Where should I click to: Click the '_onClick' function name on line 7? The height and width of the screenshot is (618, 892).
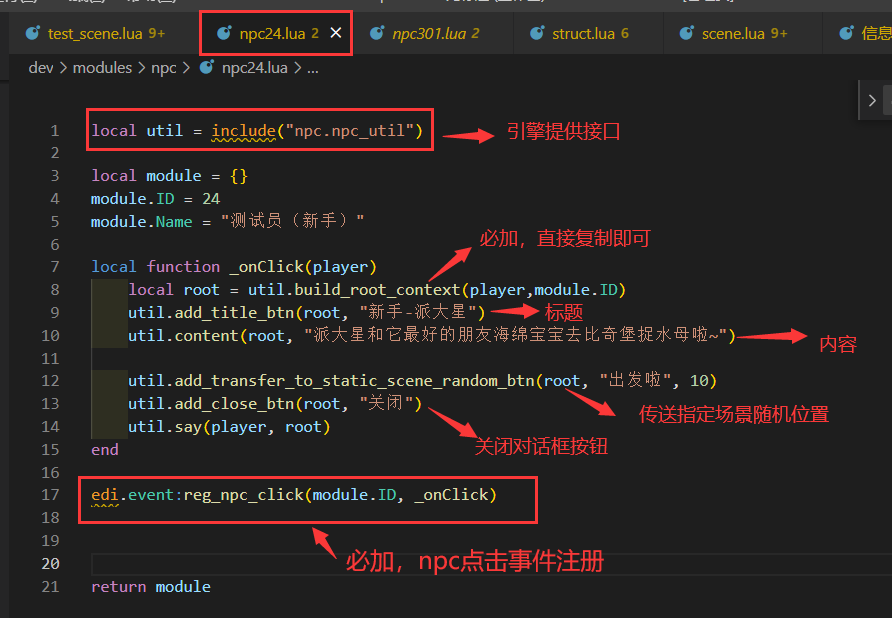(265, 267)
